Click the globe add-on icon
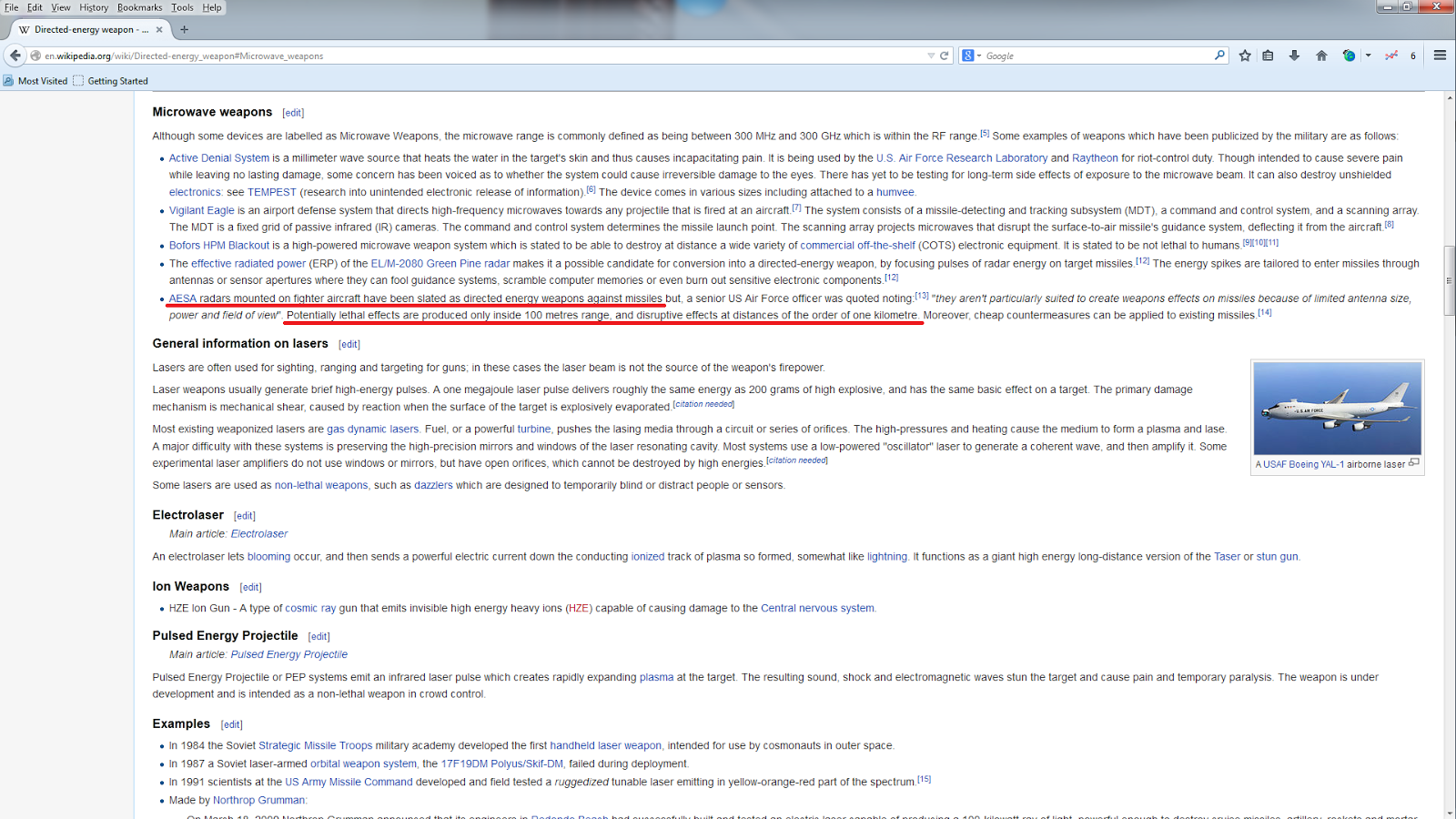Screen dimensions: 1456x819 [x=1349, y=56]
